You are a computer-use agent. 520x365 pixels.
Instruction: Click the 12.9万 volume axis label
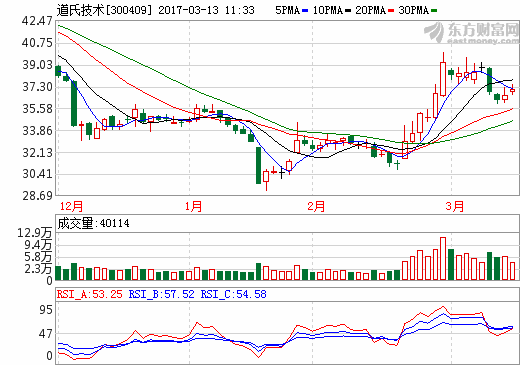(x=34, y=233)
